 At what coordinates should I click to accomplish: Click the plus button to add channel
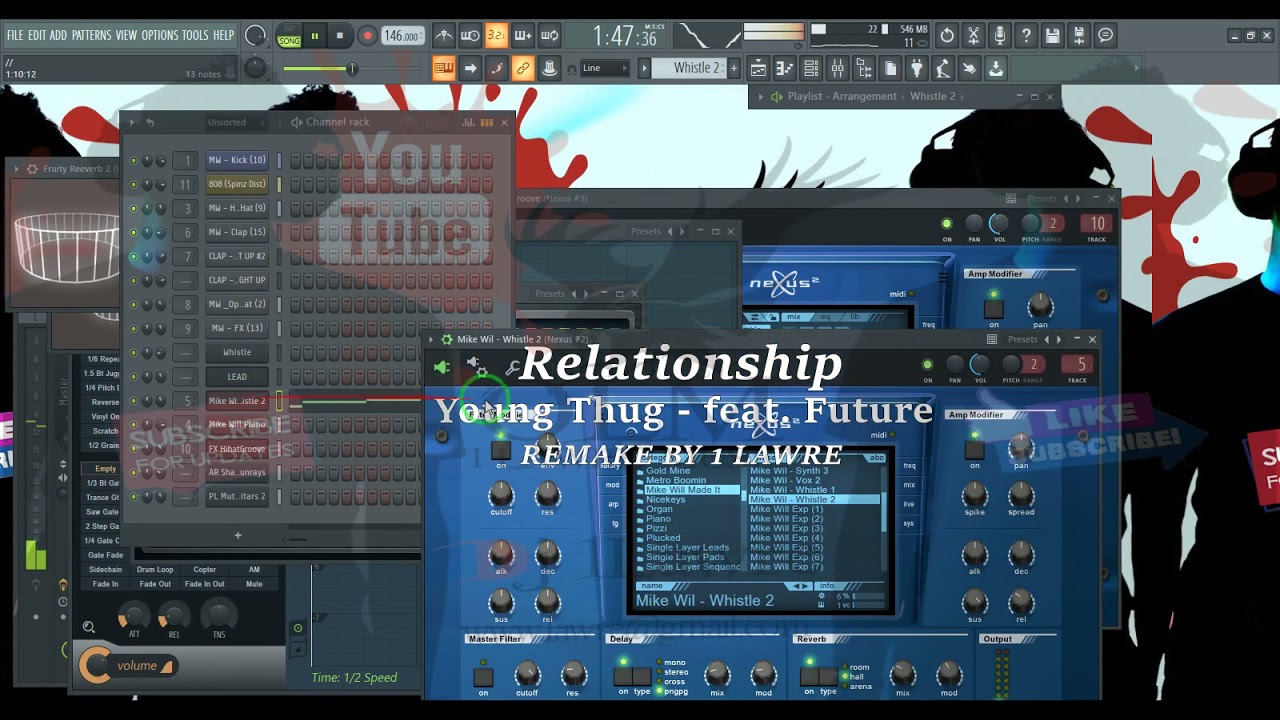click(x=237, y=536)
